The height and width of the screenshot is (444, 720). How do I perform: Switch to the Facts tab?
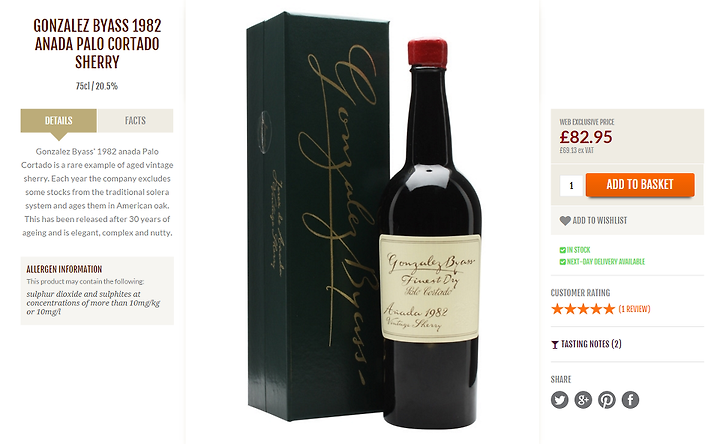click(x=135, y=121)
